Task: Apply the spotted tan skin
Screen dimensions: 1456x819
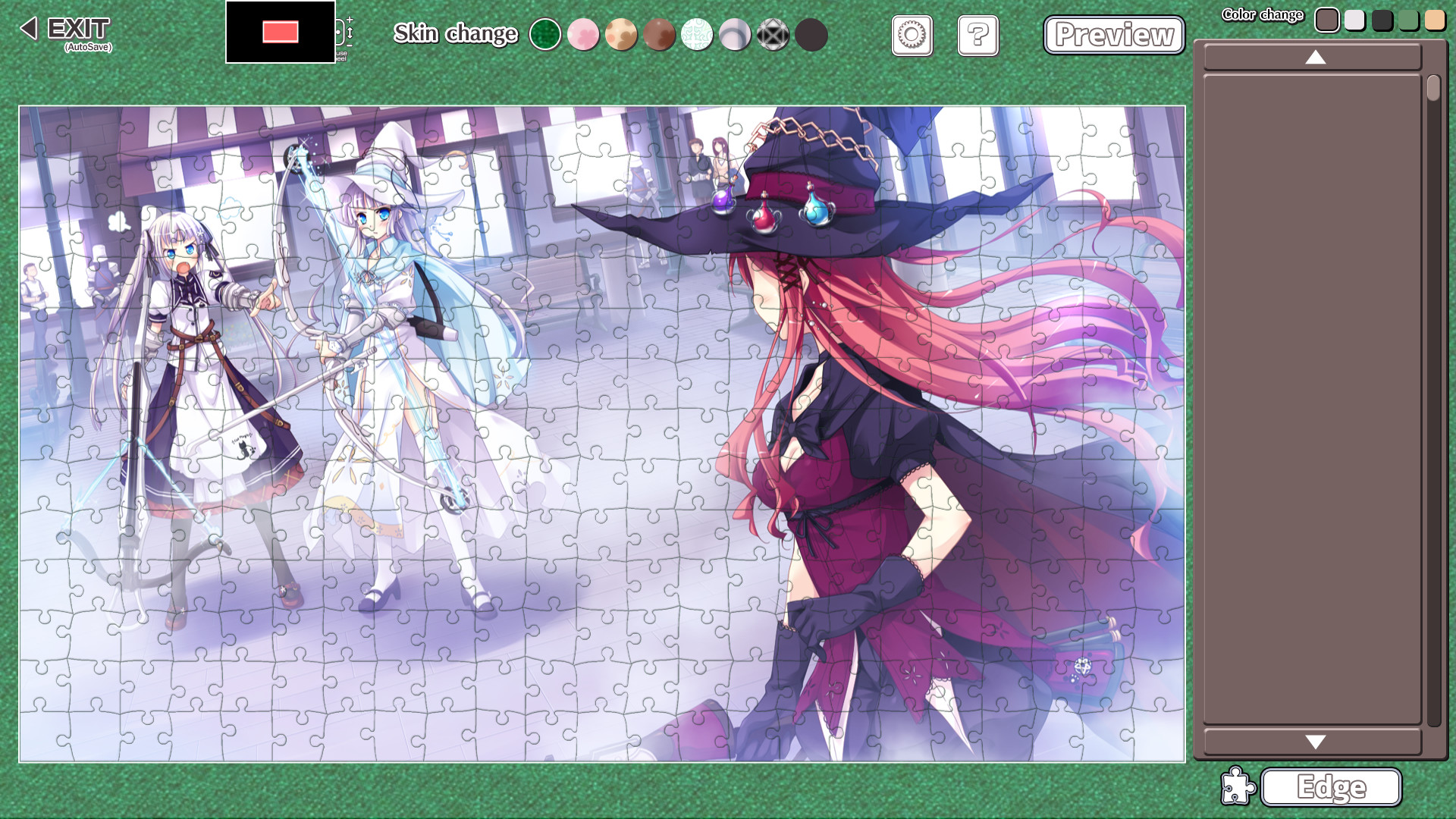Action: [621, 35]
